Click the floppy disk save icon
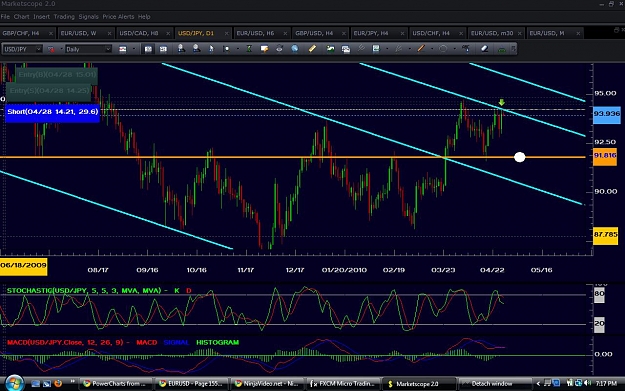625x391 pixels. coord(375,49)
